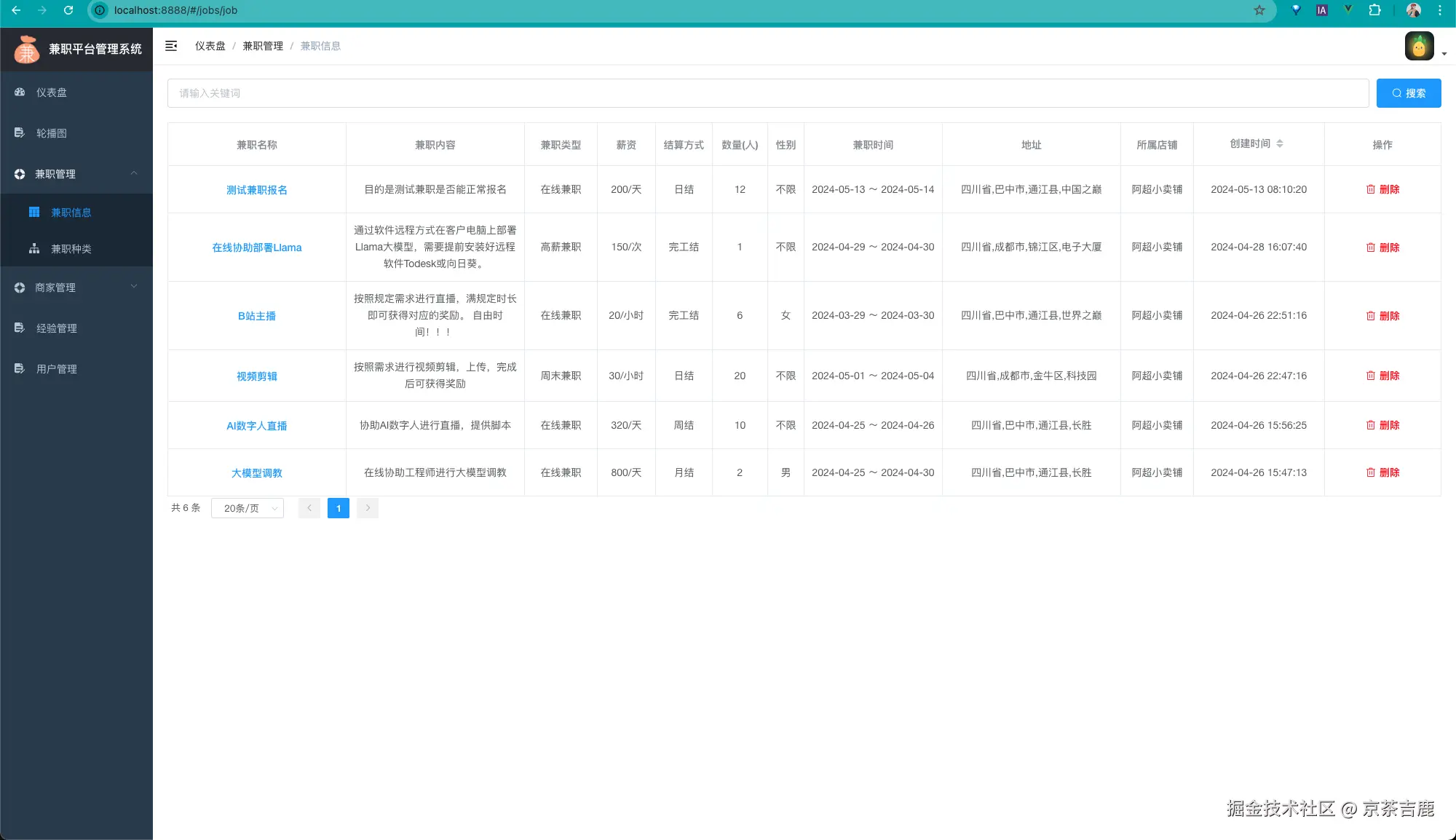
Task: Click trash icon for 测试兼职报名 row
Action: (1371, 189)
